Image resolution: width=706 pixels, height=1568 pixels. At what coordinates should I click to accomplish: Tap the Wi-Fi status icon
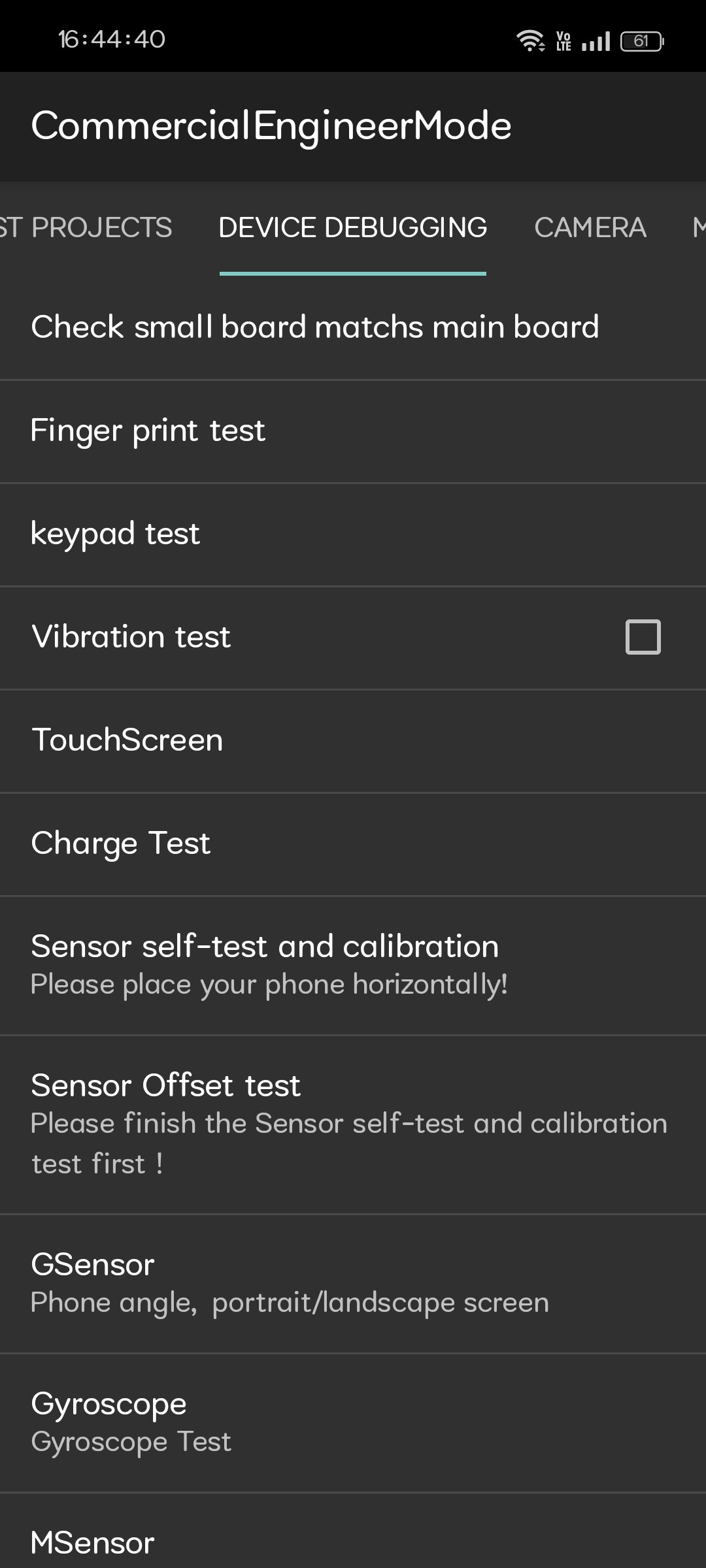tap(529, 41)
